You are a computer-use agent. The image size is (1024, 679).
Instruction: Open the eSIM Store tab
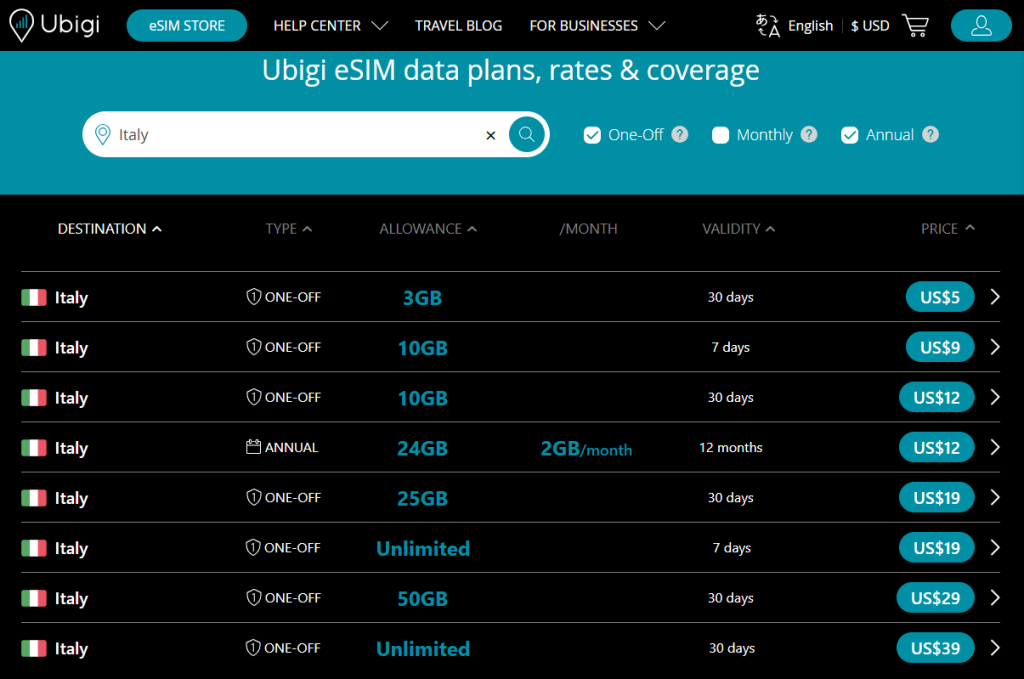coord(186,26)
